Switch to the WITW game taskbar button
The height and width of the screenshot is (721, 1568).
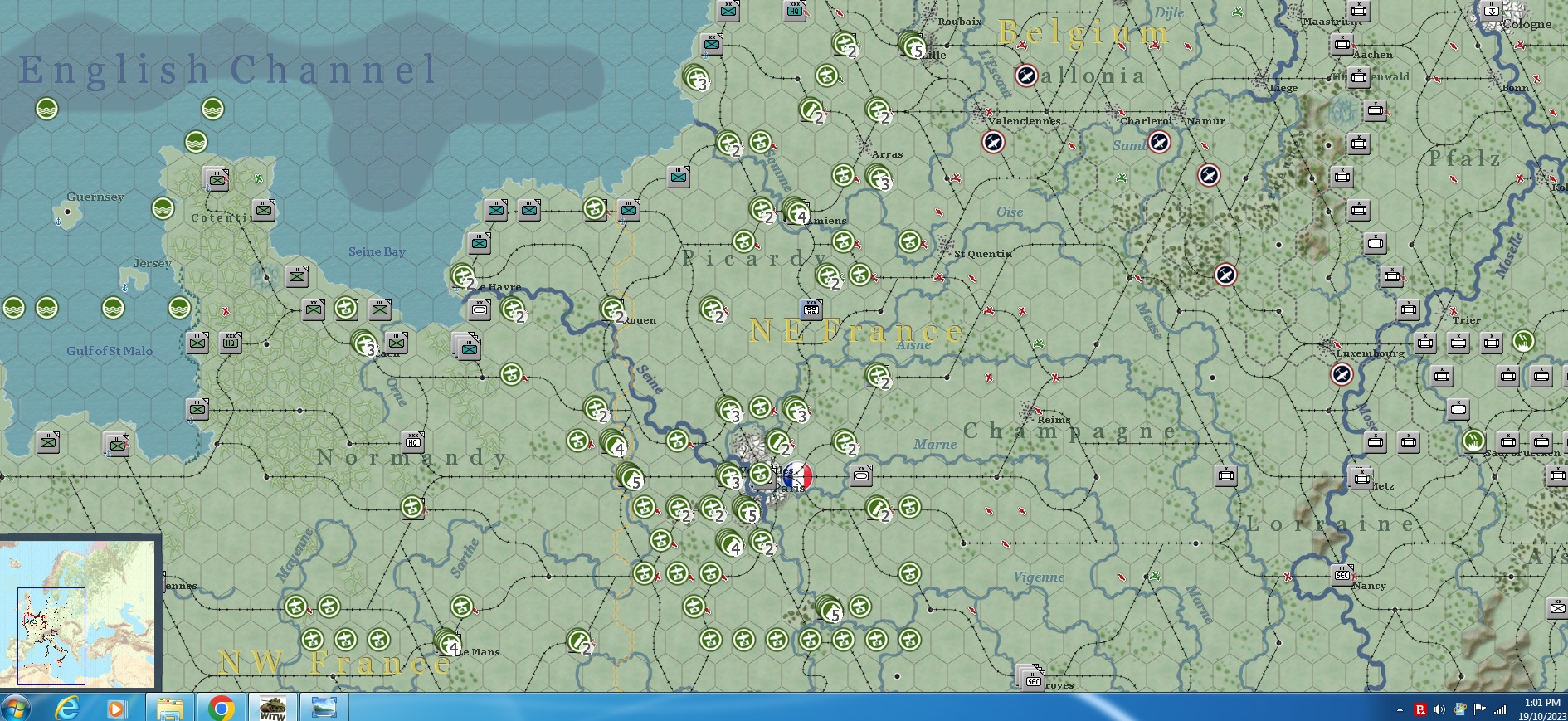273,708
